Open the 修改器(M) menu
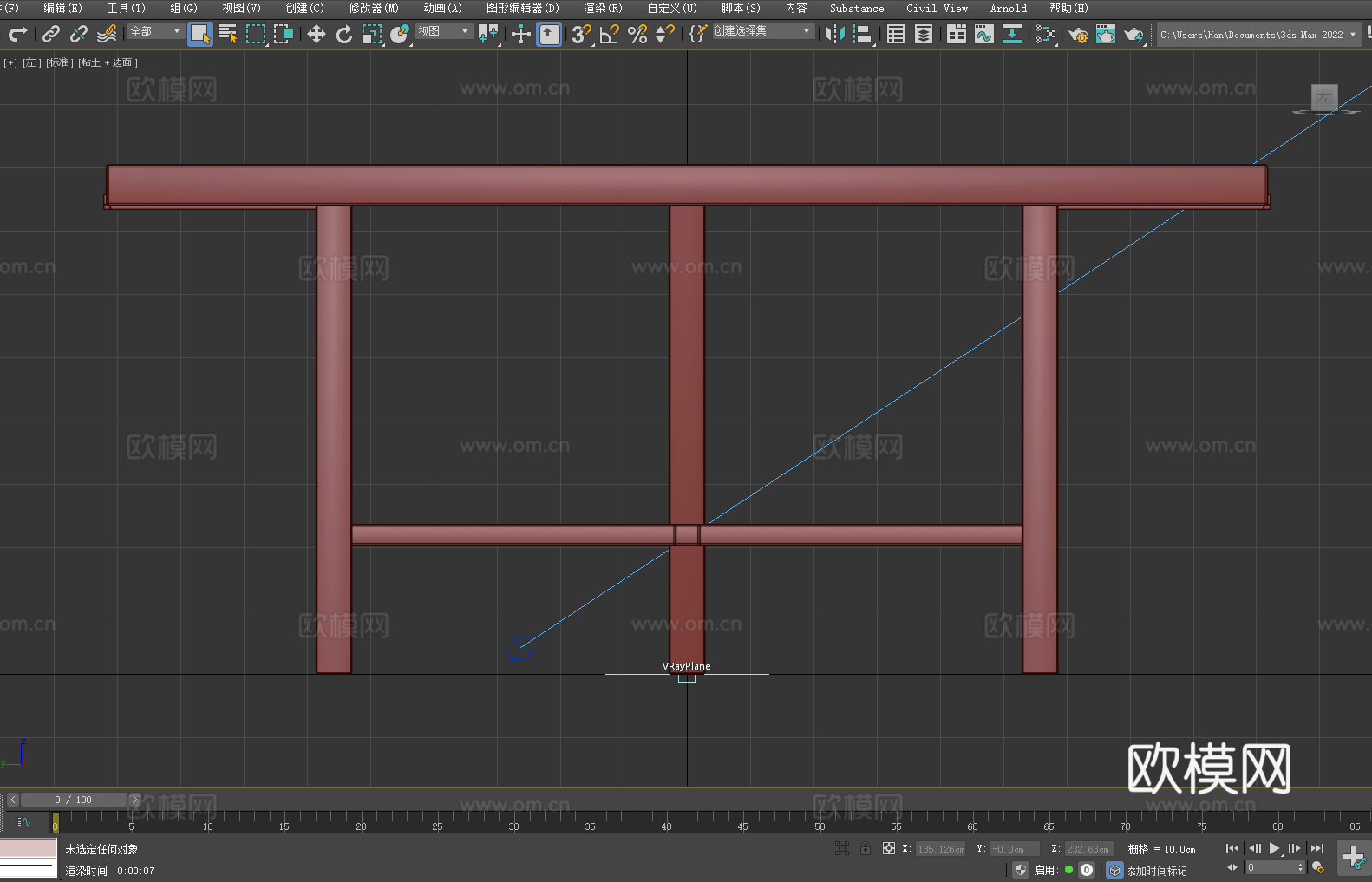This screenshot has width=1372, height=882. pyautogui.click(x=374, y=8)
